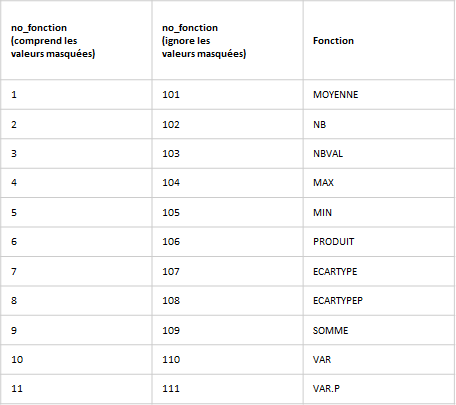Select the NBVAL table cell

pyautogui.click(x=378, y=154)
